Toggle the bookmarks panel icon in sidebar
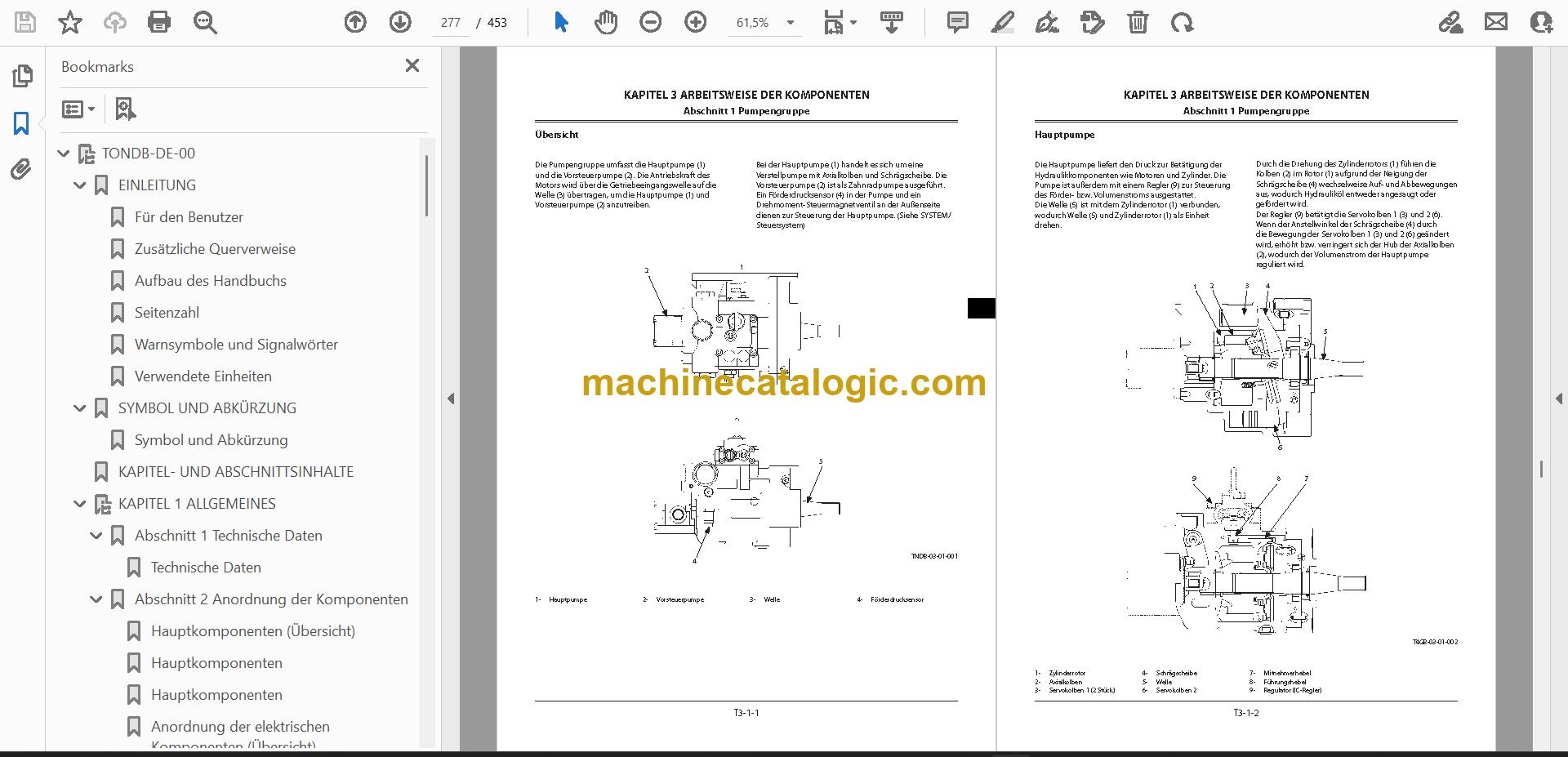1568x757 pixels. pyautogui.click(x=21, y=123)
